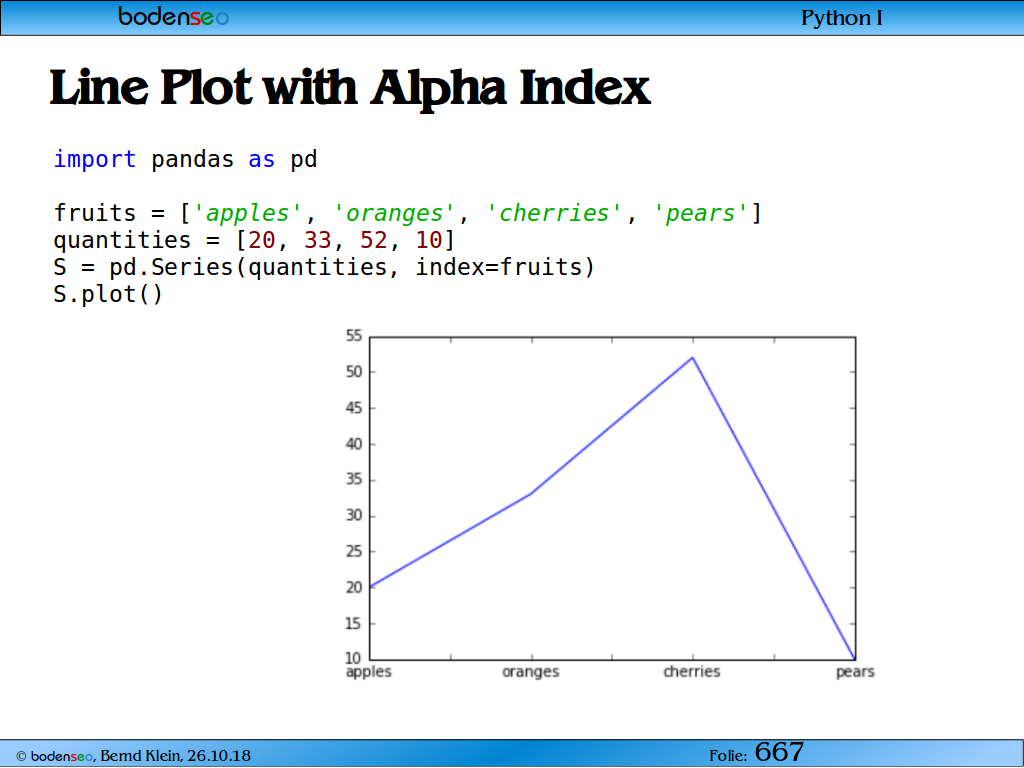Click the 'import' keyword in the code
The height and width of the screenshot is (768, 1024).
tap(95, 159)
